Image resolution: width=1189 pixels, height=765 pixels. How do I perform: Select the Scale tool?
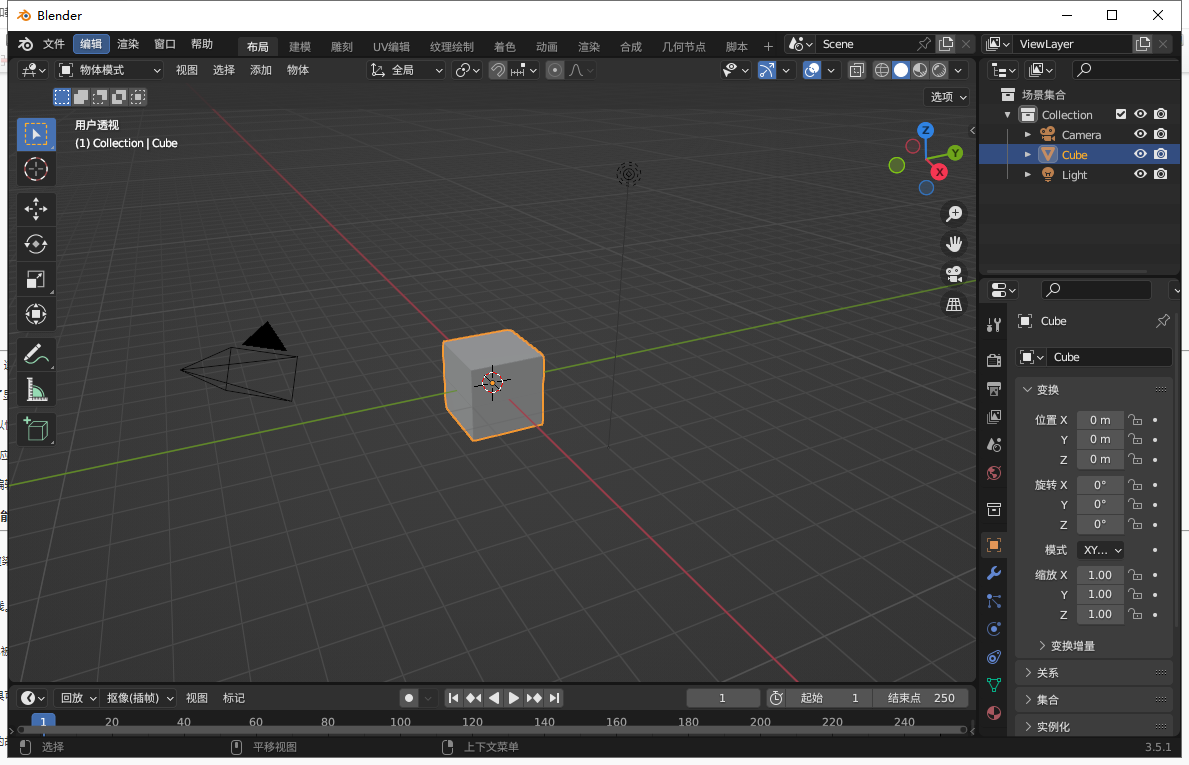click(36, 279)
